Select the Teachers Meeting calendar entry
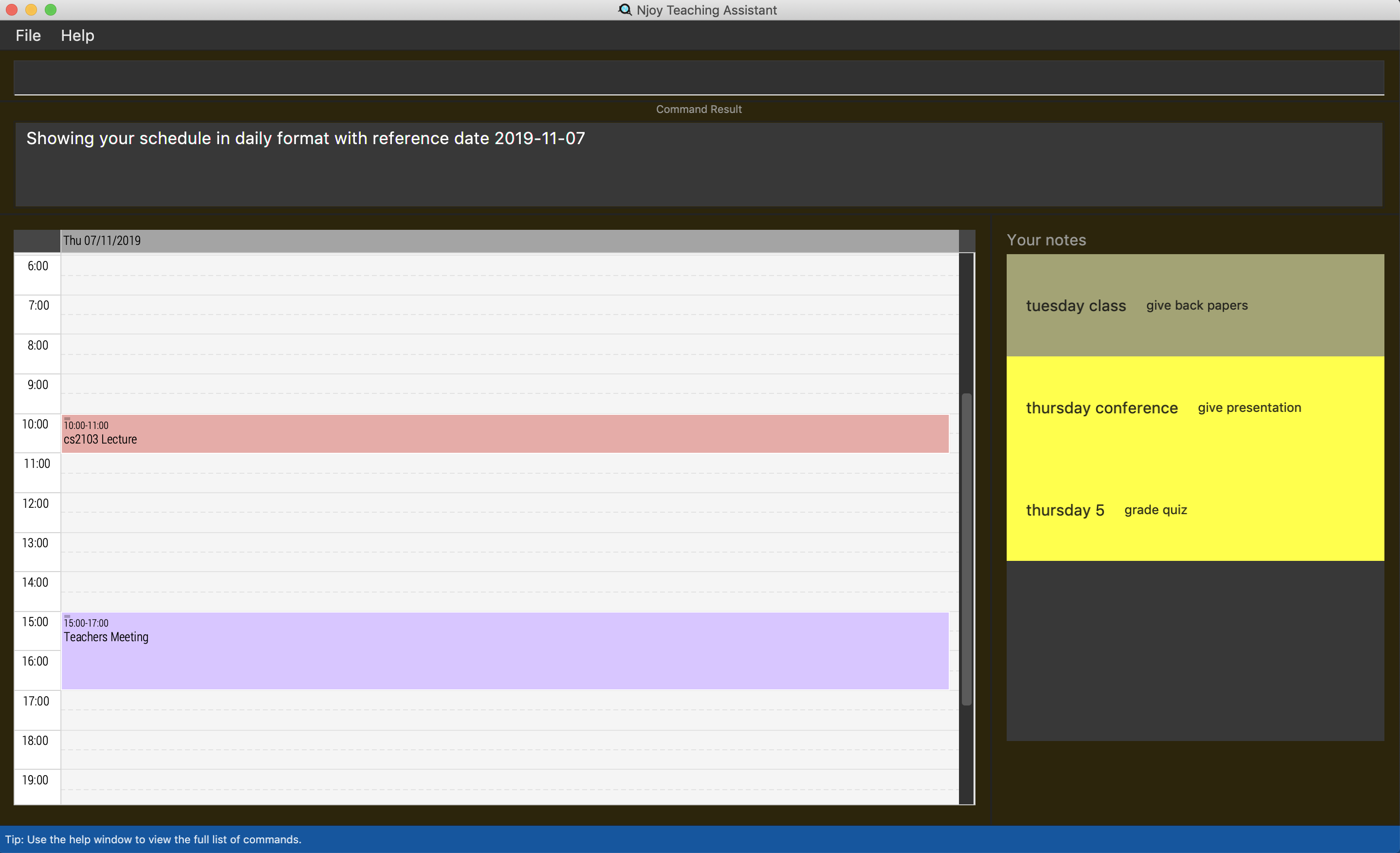Screen dimensions: 1400x853 coord(504,650)
